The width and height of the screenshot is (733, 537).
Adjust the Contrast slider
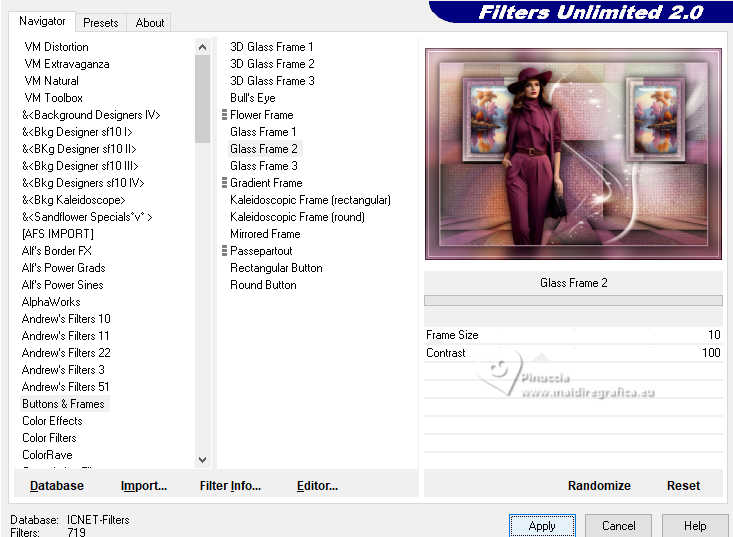pos(573,353)
